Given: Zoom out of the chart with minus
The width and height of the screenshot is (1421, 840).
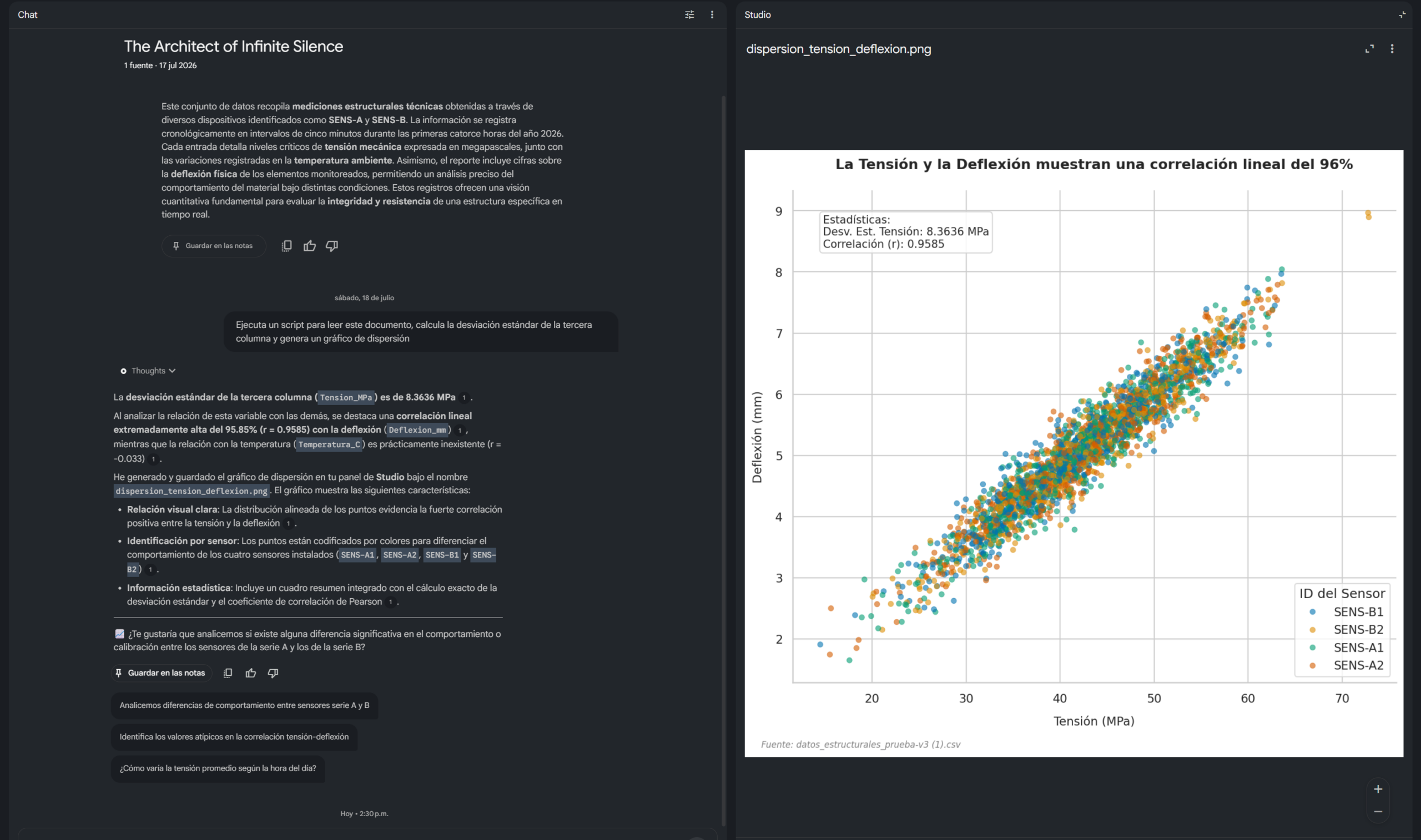Looking at the screenshot, I should coord(1377,812).
